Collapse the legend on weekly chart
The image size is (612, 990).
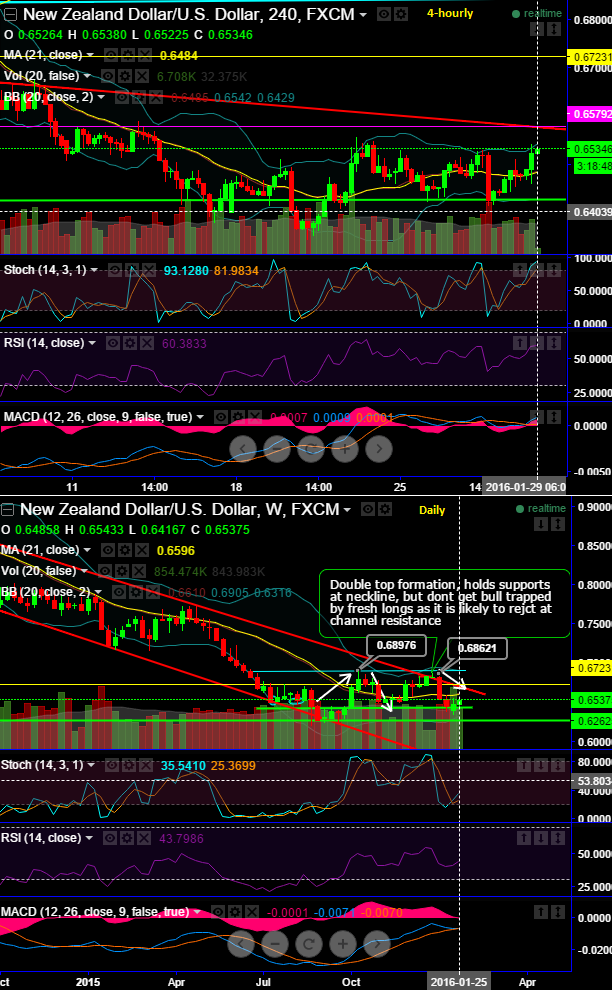[x=7, y=510]
